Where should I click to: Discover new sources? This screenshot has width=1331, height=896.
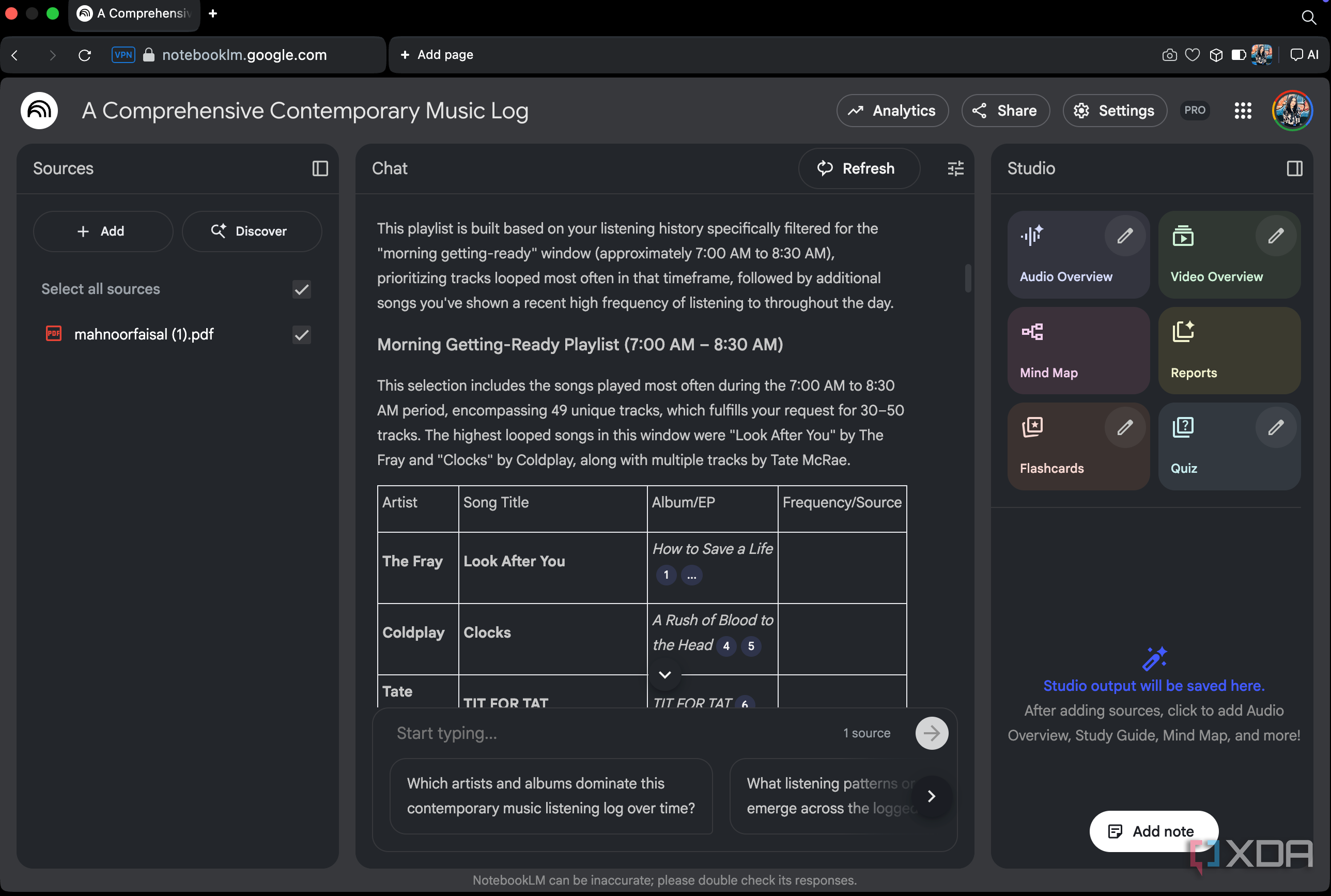pyautogui.click(x=252, y=231)
